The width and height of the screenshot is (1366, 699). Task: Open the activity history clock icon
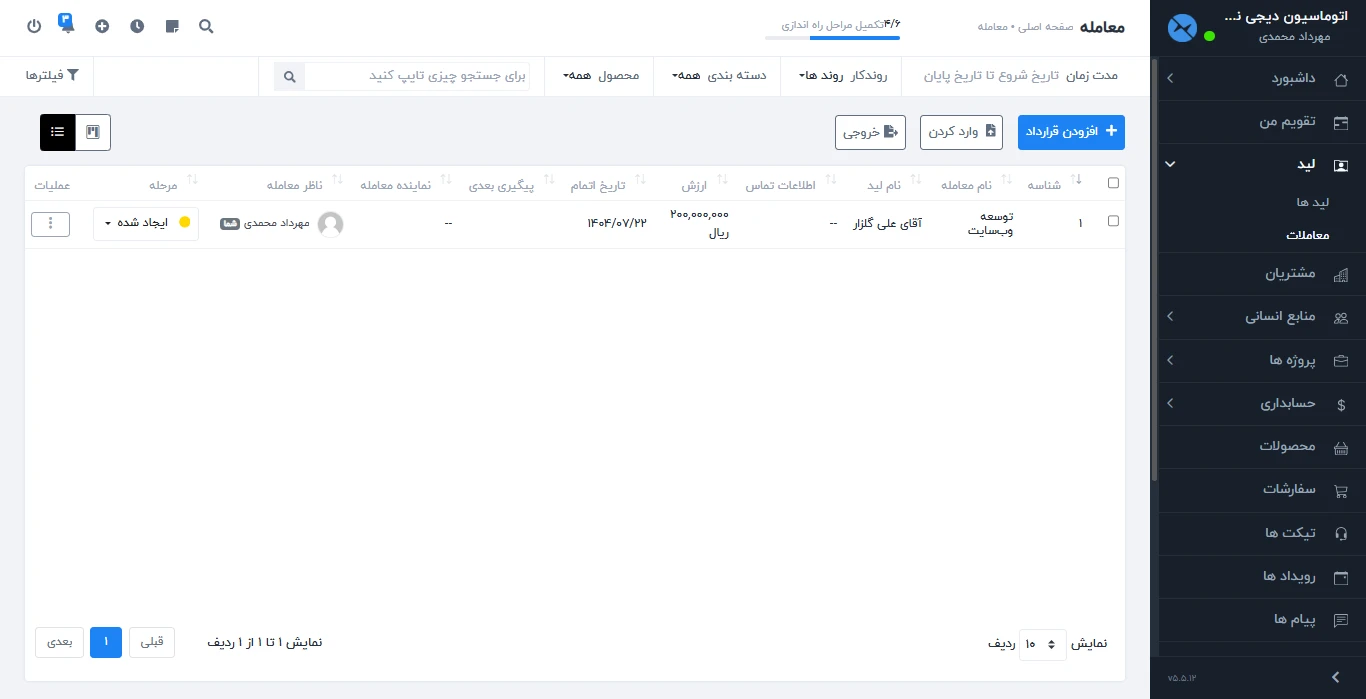click(137, 27)
